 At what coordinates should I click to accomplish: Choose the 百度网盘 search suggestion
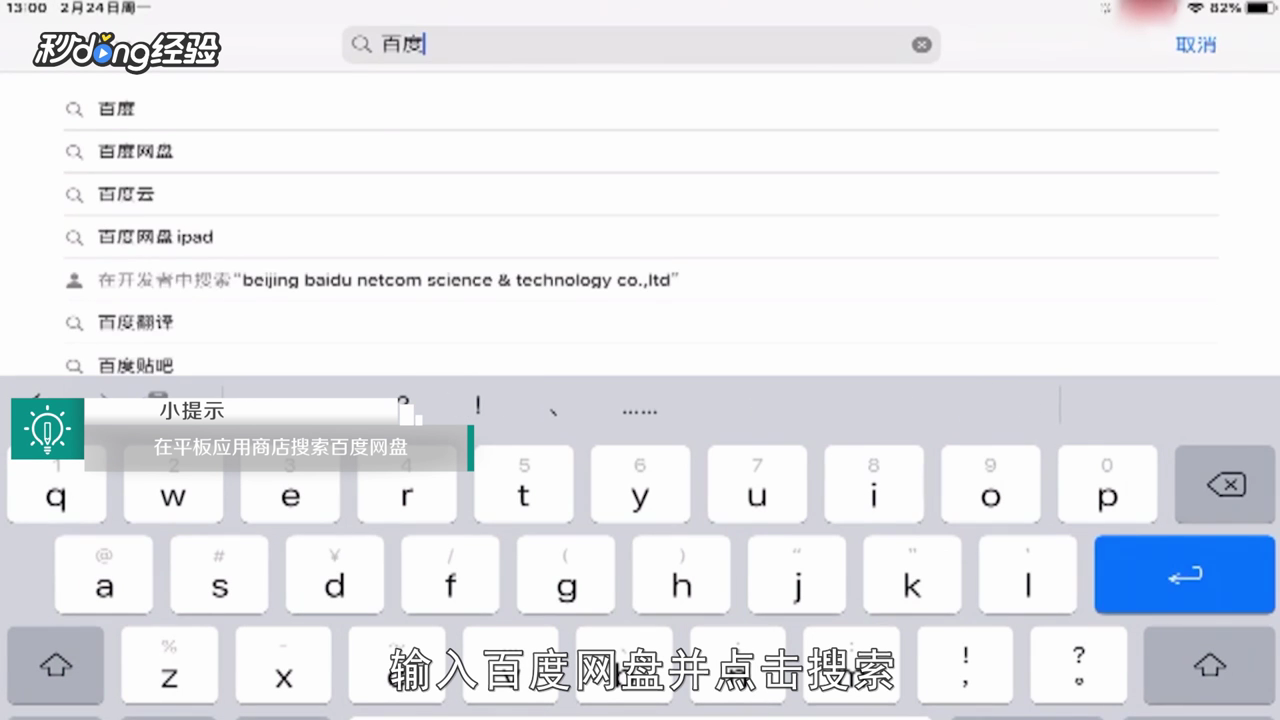pyautogui.click(x=641, y=152)
